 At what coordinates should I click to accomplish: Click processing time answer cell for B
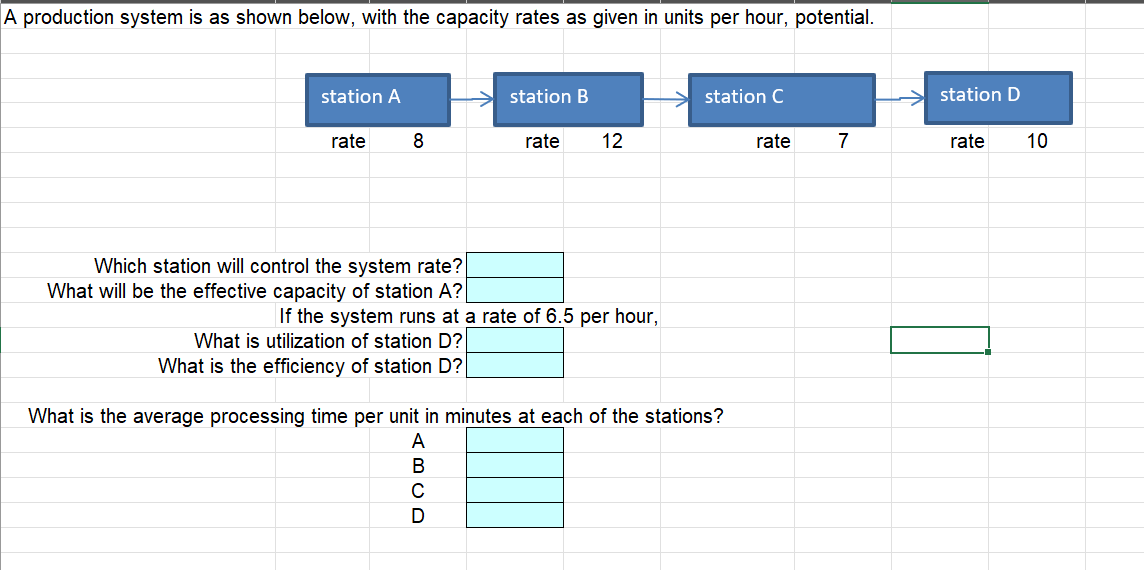pos(515,465)
